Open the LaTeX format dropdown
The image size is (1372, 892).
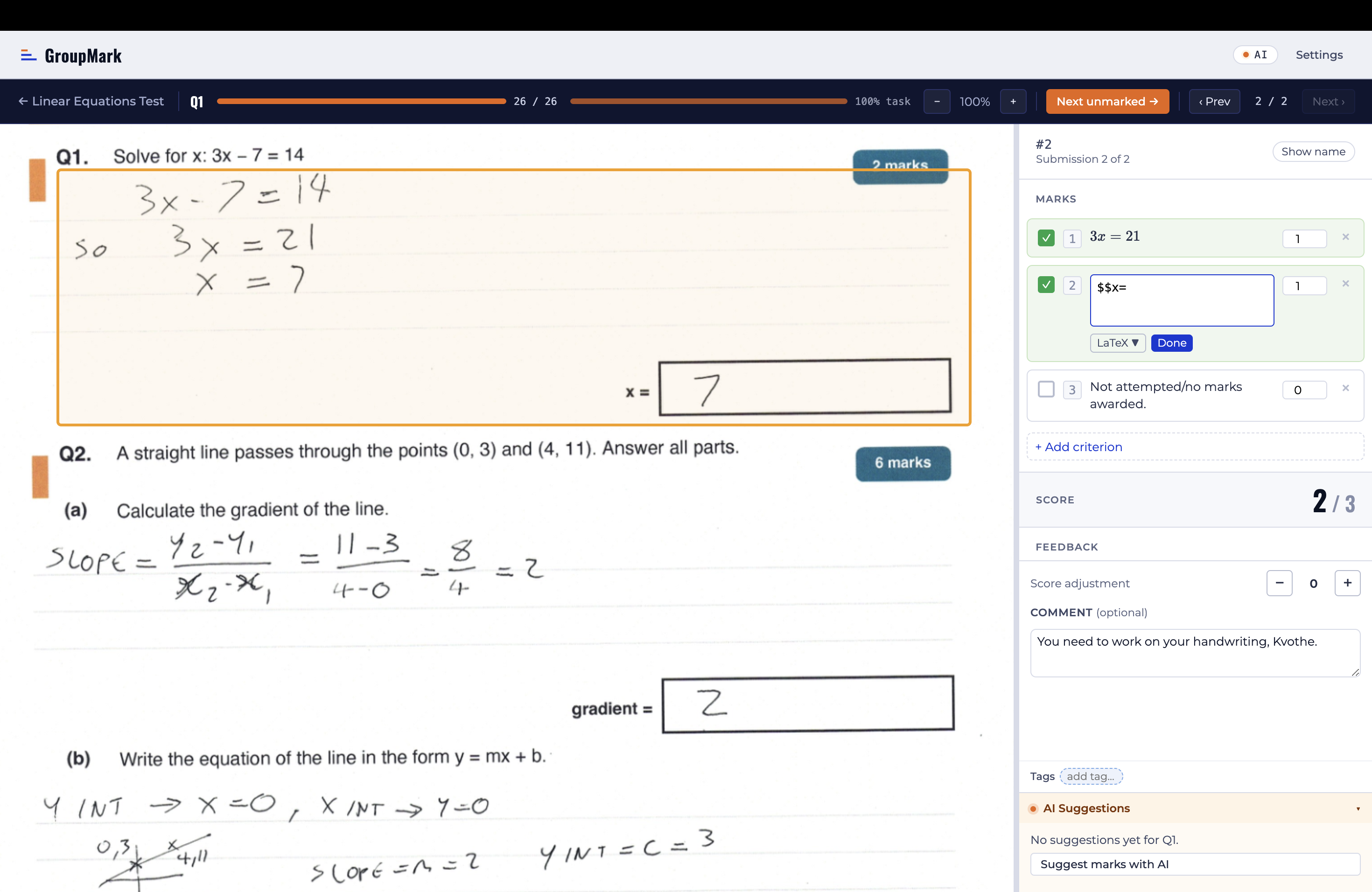[x=1117, y=343]
